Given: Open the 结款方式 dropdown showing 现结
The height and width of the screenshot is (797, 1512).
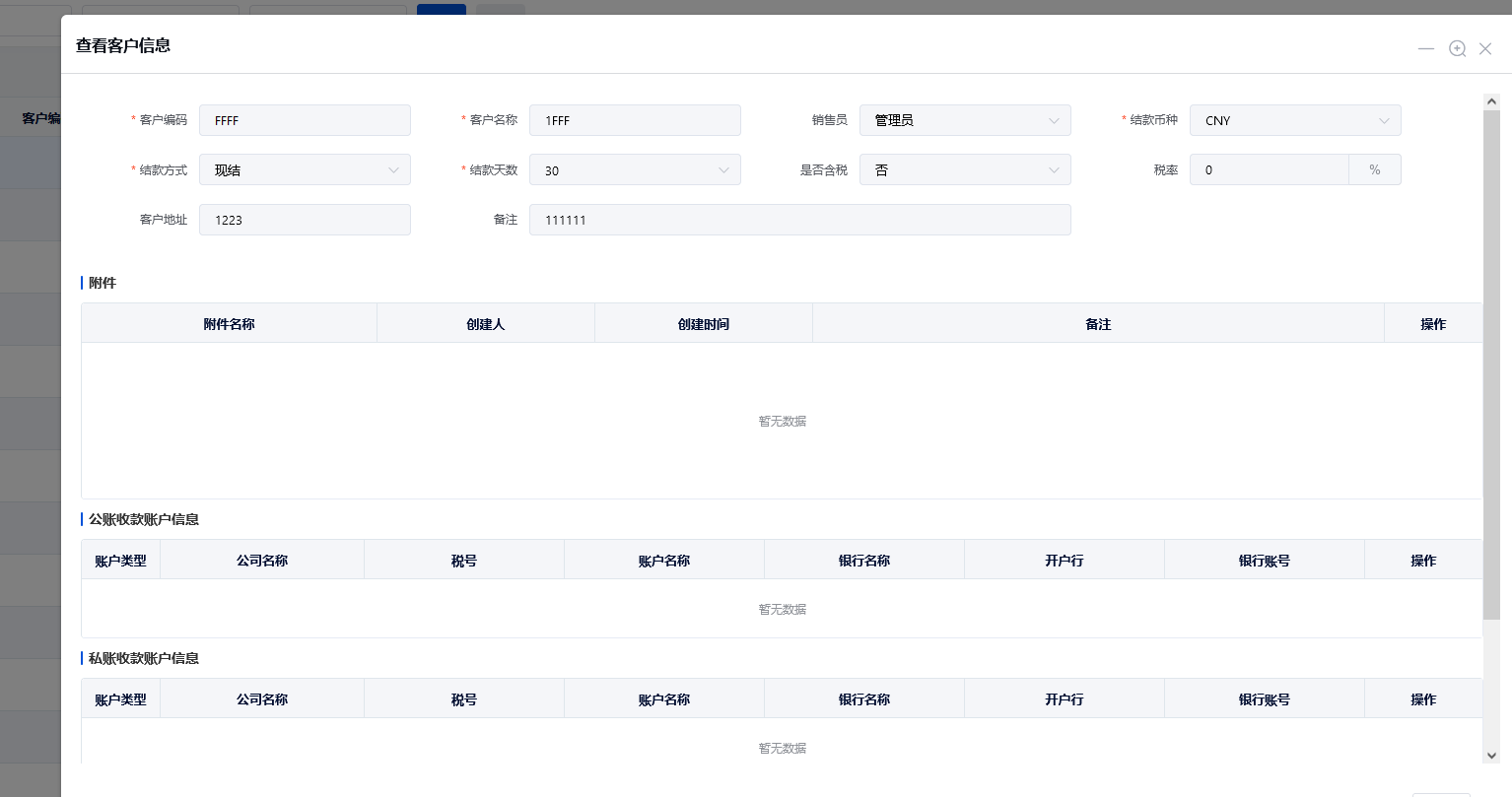Looking at the screenshot, I should coord(305,170).
